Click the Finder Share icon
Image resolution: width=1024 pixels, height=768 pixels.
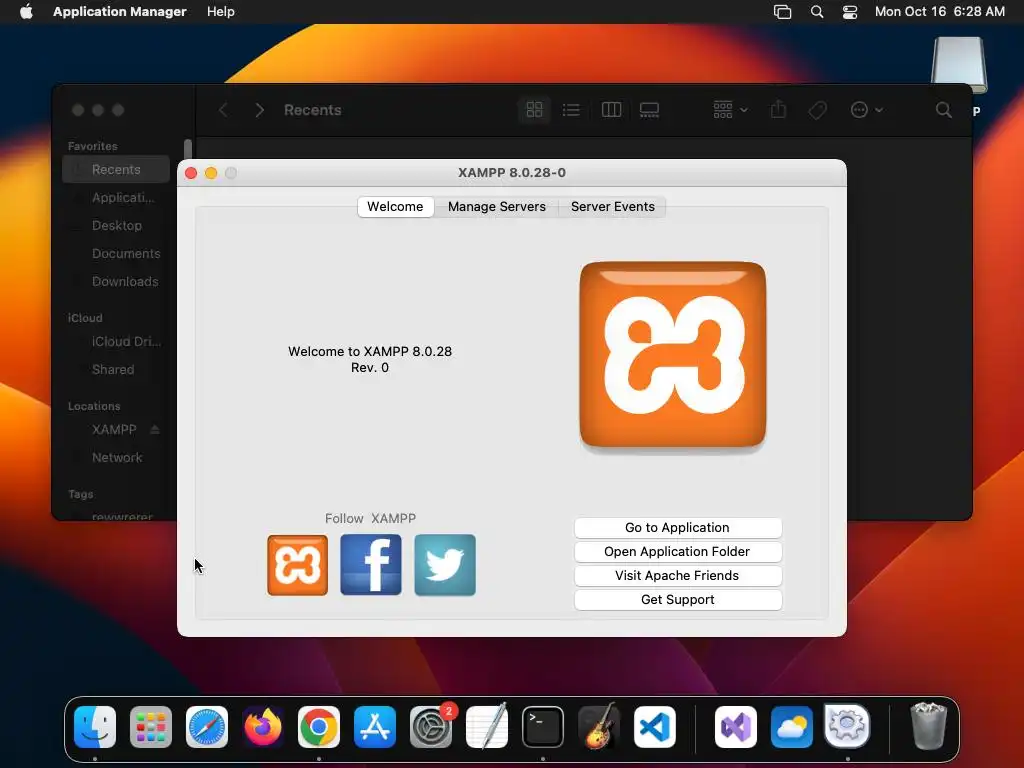(x=778, y=109)
